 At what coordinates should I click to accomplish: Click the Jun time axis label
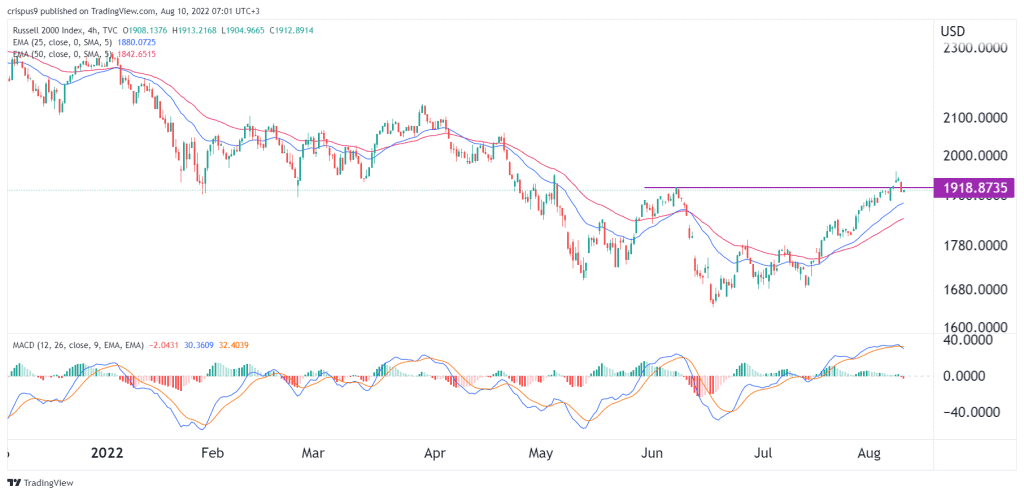tap(654, 453)
